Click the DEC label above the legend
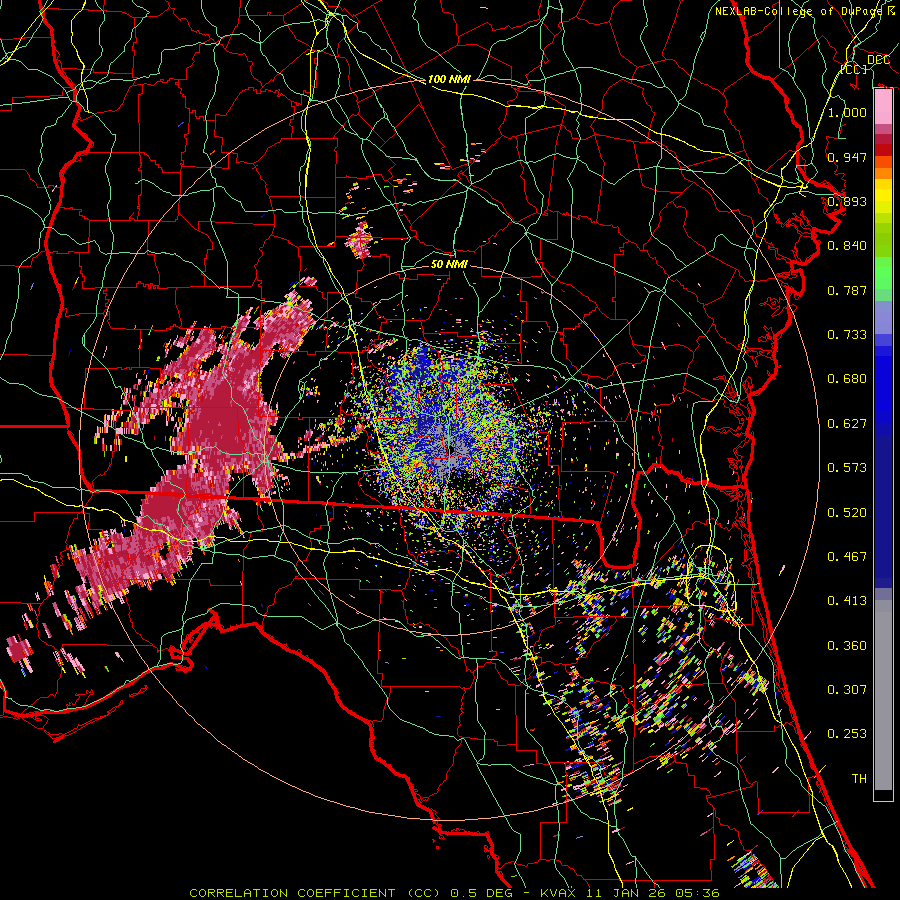 coord(878,60)
